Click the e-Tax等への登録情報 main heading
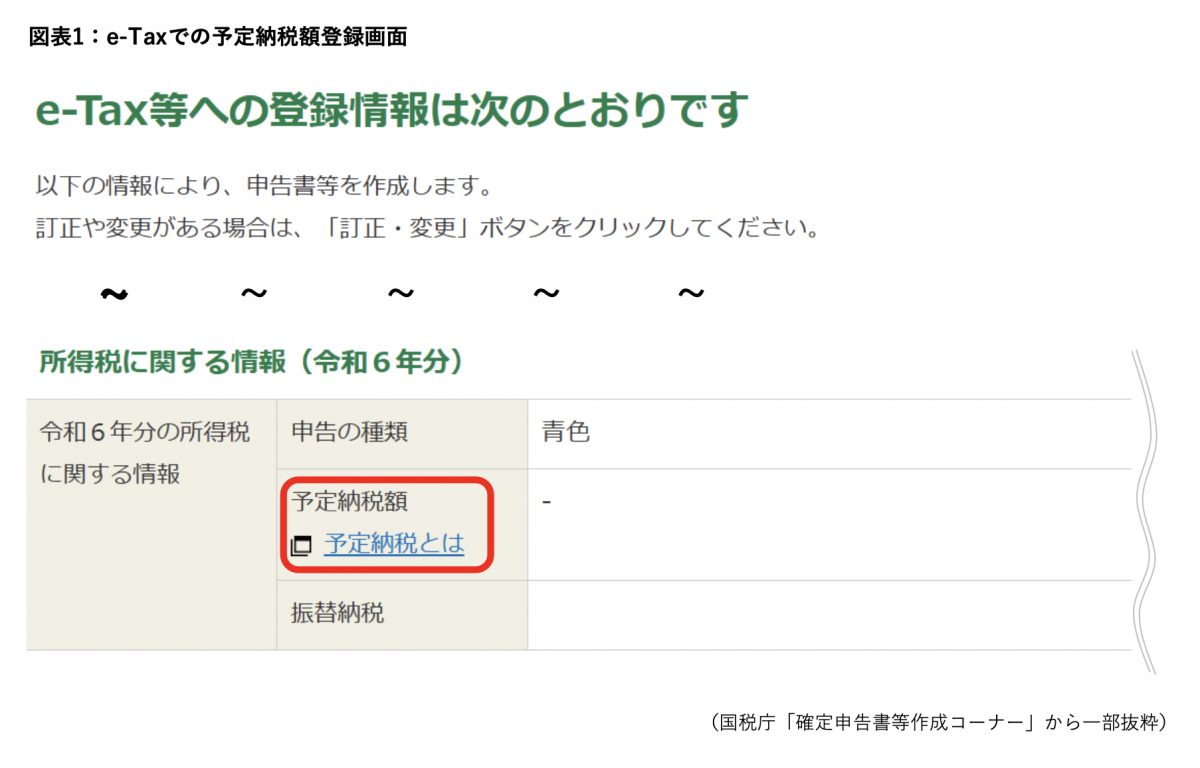The height and width of the screenshot is (768, 1200). [x=391, y=111]
